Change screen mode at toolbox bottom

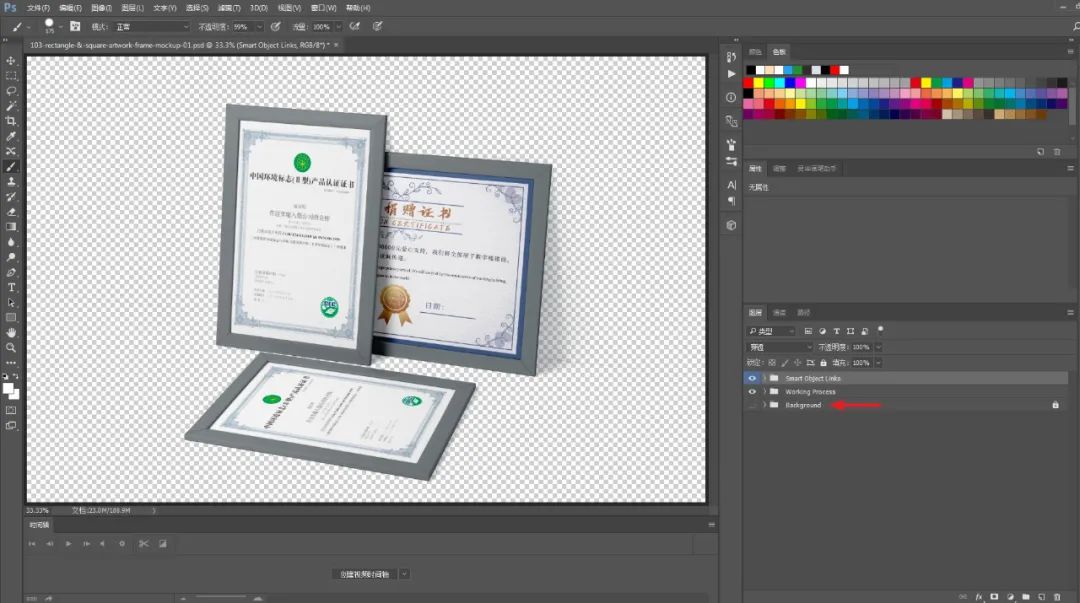(11, 425)
